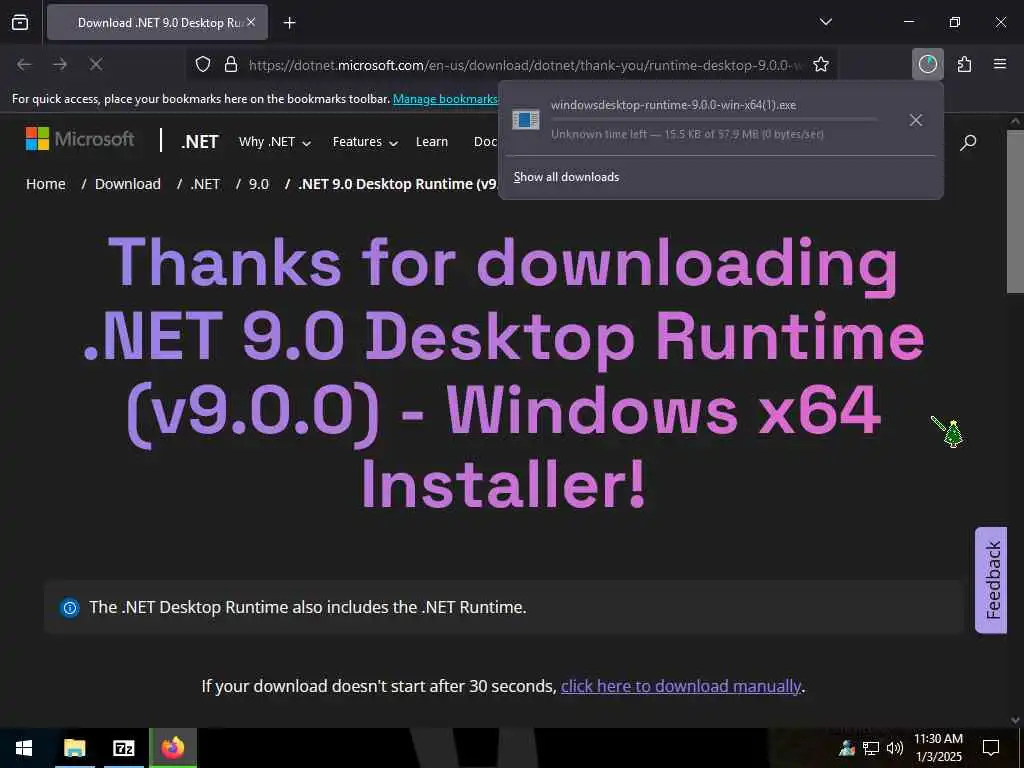The height and width of the screenshot is (768, 1024).
Task: Toggle the downloads panel toolbar button
Action: [x=927, y=64]
